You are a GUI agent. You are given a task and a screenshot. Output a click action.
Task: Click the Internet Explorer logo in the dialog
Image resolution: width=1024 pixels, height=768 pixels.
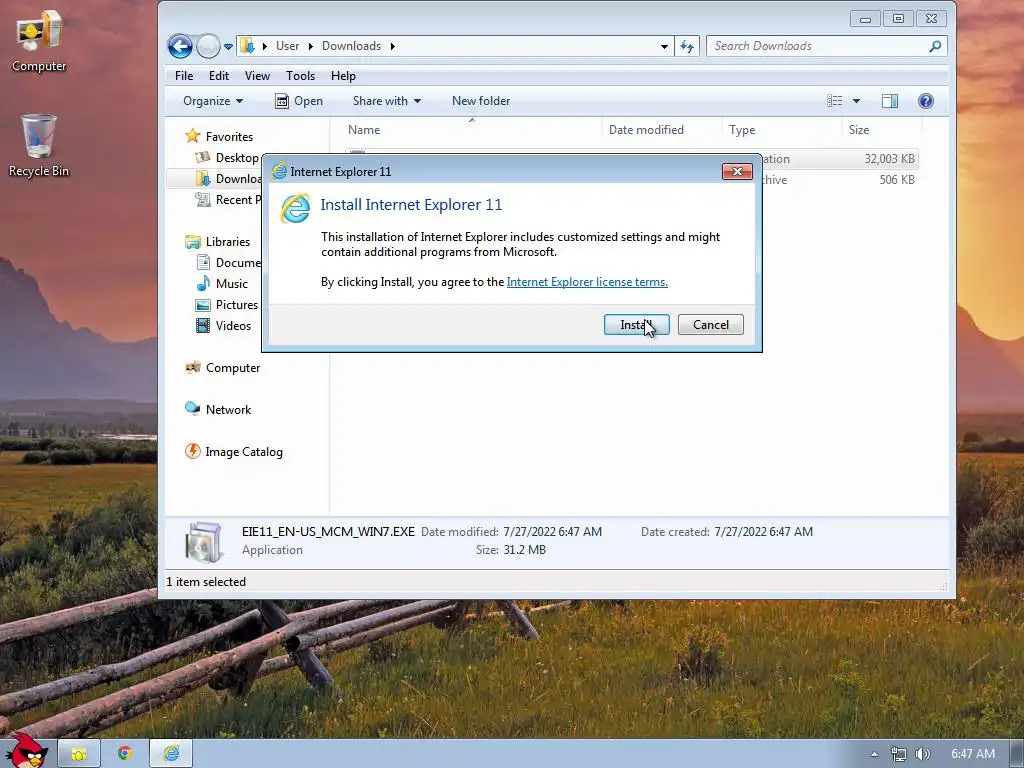(x=295, y=208)
